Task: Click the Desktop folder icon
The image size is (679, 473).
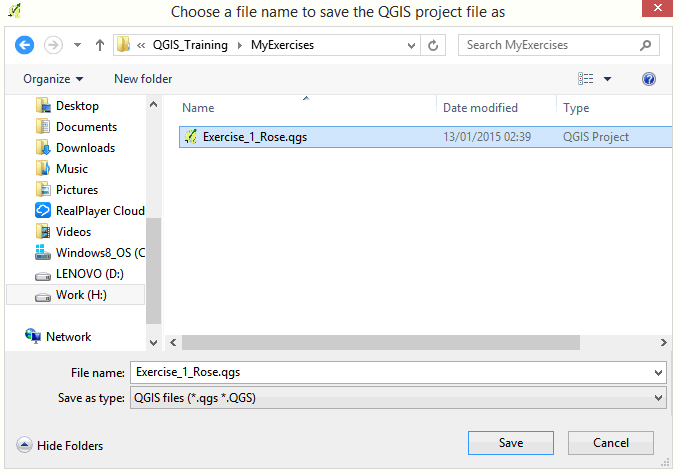Action: 43,106
